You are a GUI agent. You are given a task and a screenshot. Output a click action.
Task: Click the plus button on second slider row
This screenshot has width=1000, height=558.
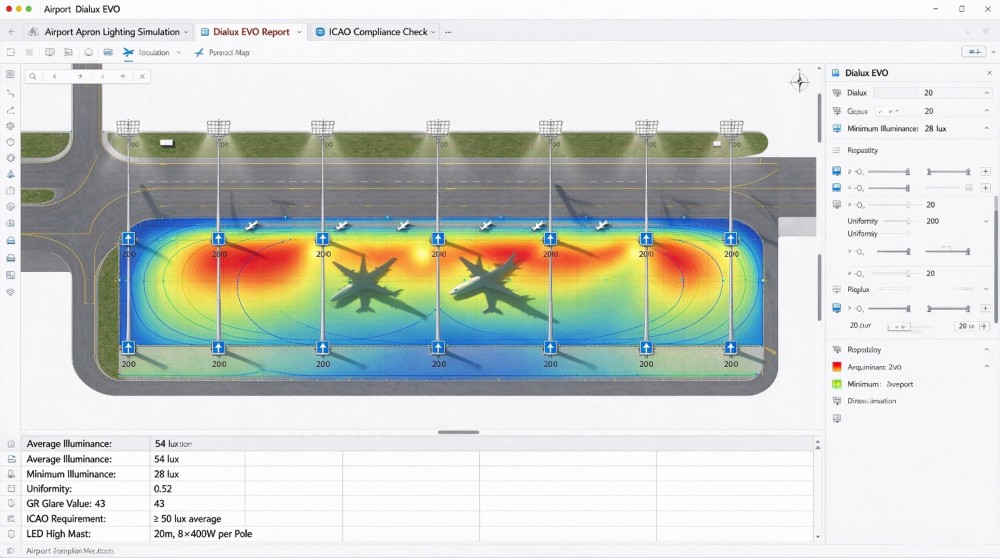tap(985, 187)
